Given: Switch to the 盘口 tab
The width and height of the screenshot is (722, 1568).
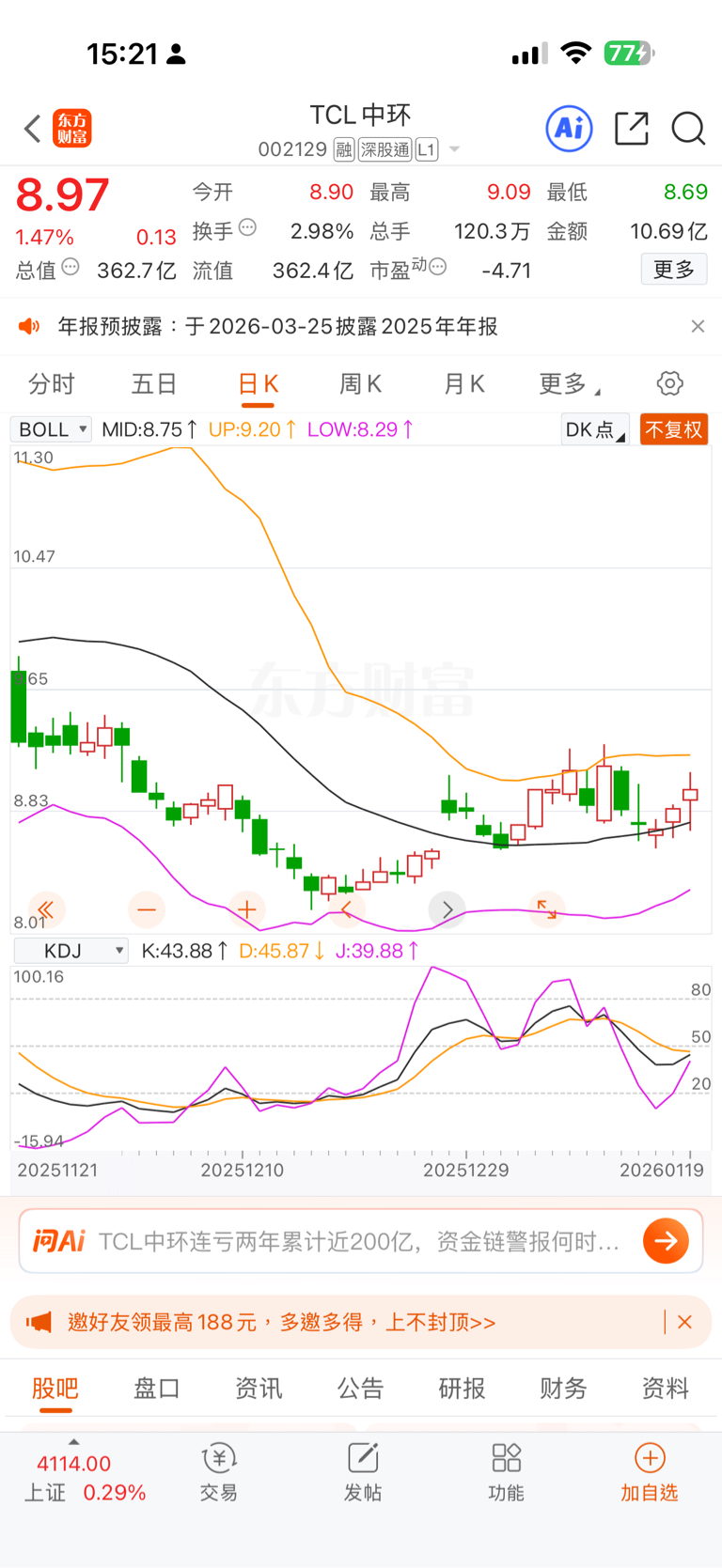Looking at the screenshot, I should coord(157,1389).
